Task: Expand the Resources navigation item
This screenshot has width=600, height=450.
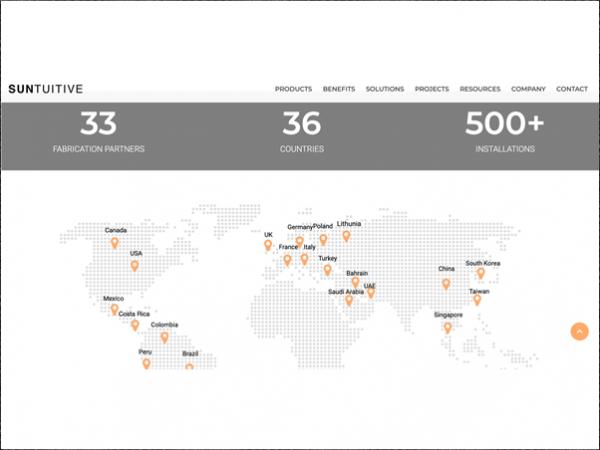Action: (480, 89)
